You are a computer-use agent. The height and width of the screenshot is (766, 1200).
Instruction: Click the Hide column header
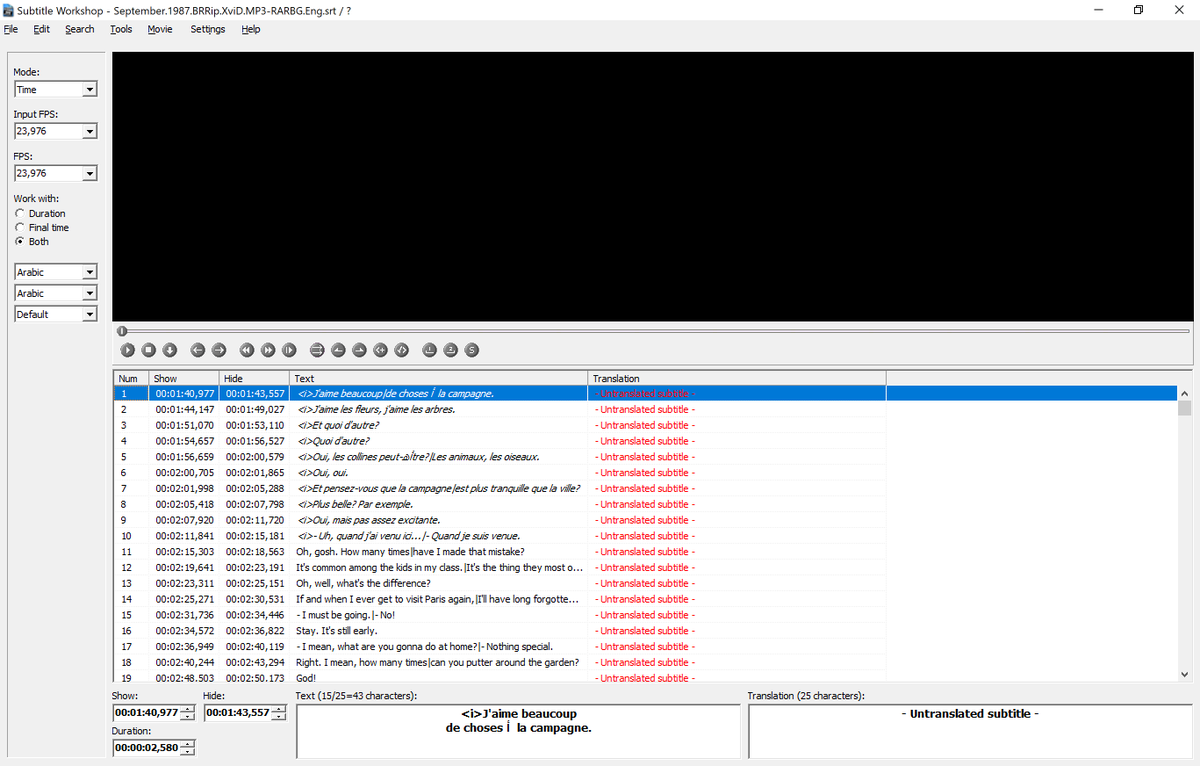(255, 378)
